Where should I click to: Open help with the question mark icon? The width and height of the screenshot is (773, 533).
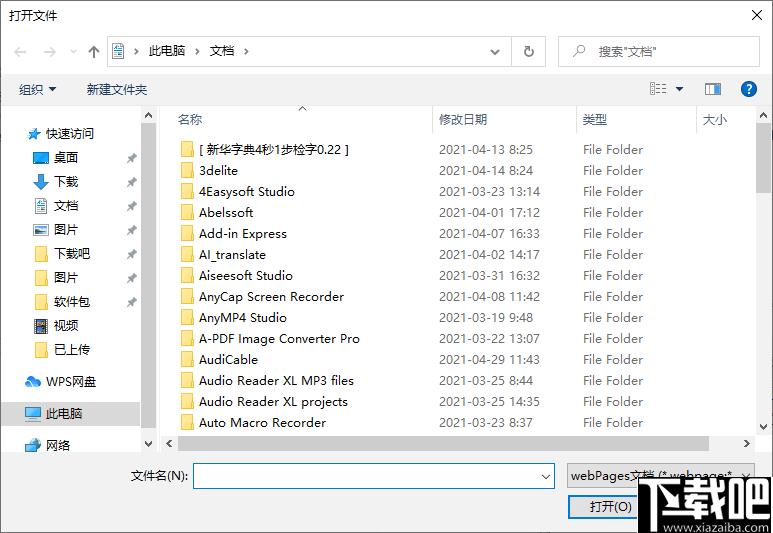(748, 89)
